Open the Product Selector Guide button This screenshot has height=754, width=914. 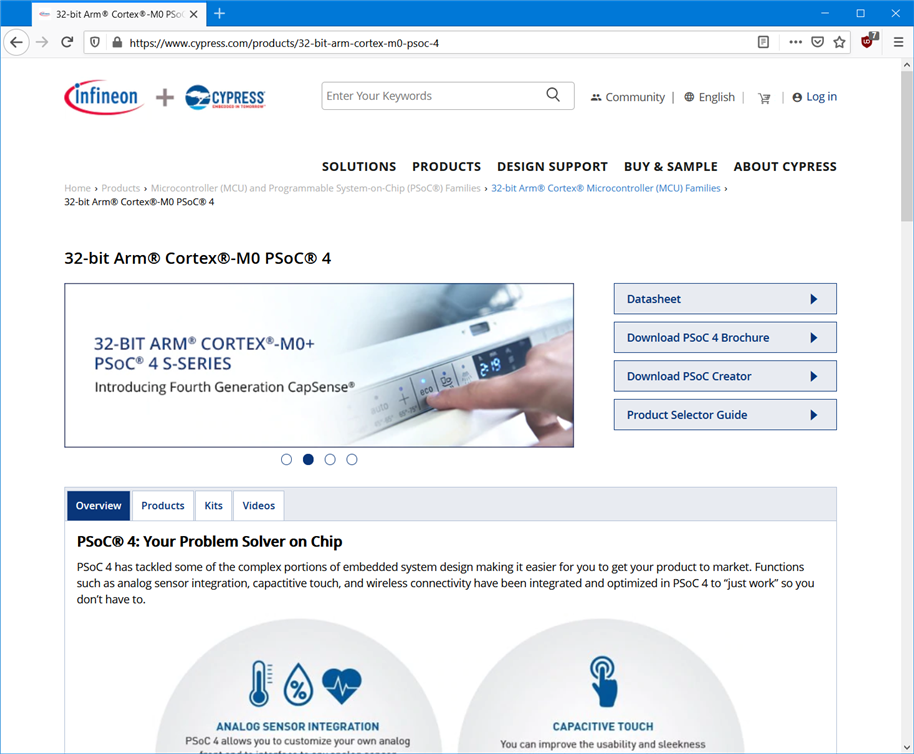pyautogui.click(x=725, y=414)
